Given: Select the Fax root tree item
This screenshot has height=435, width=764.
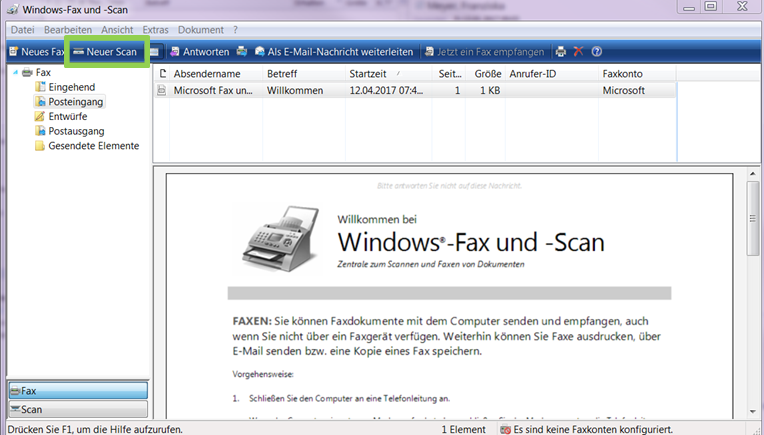Looking at the screenshot, I should tap(43, 73).
